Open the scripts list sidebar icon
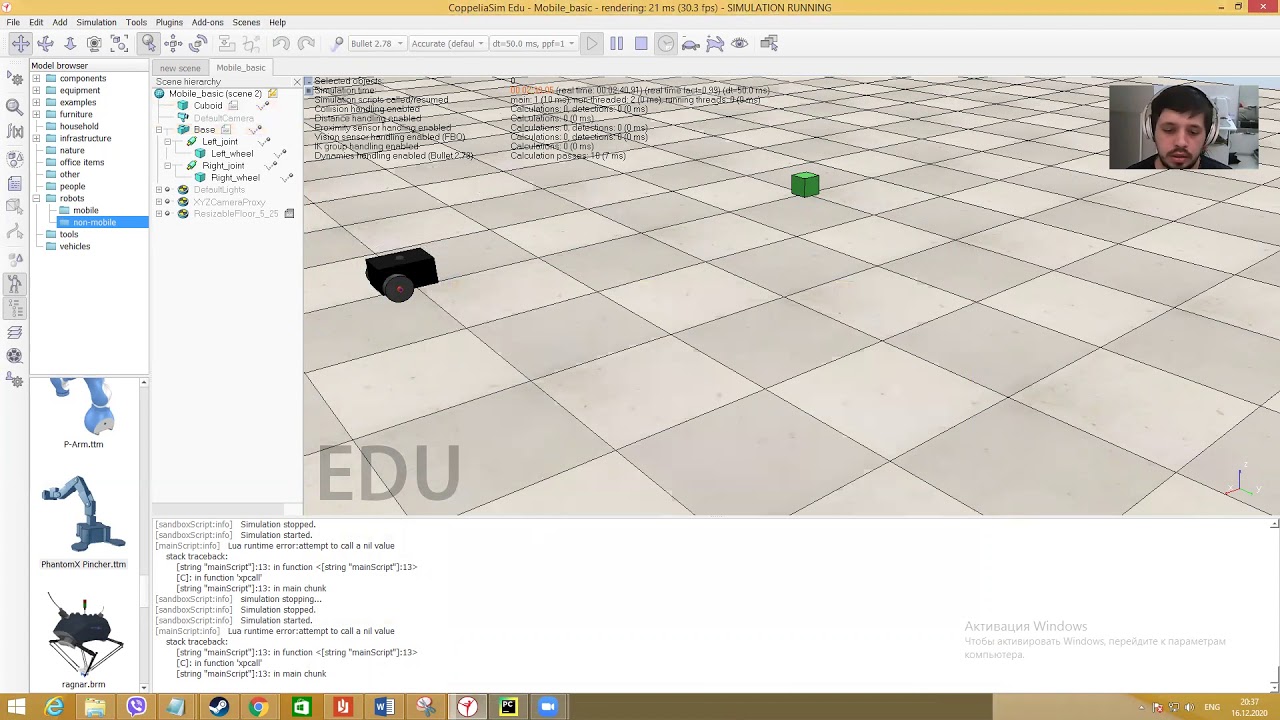 click(15, 183)
